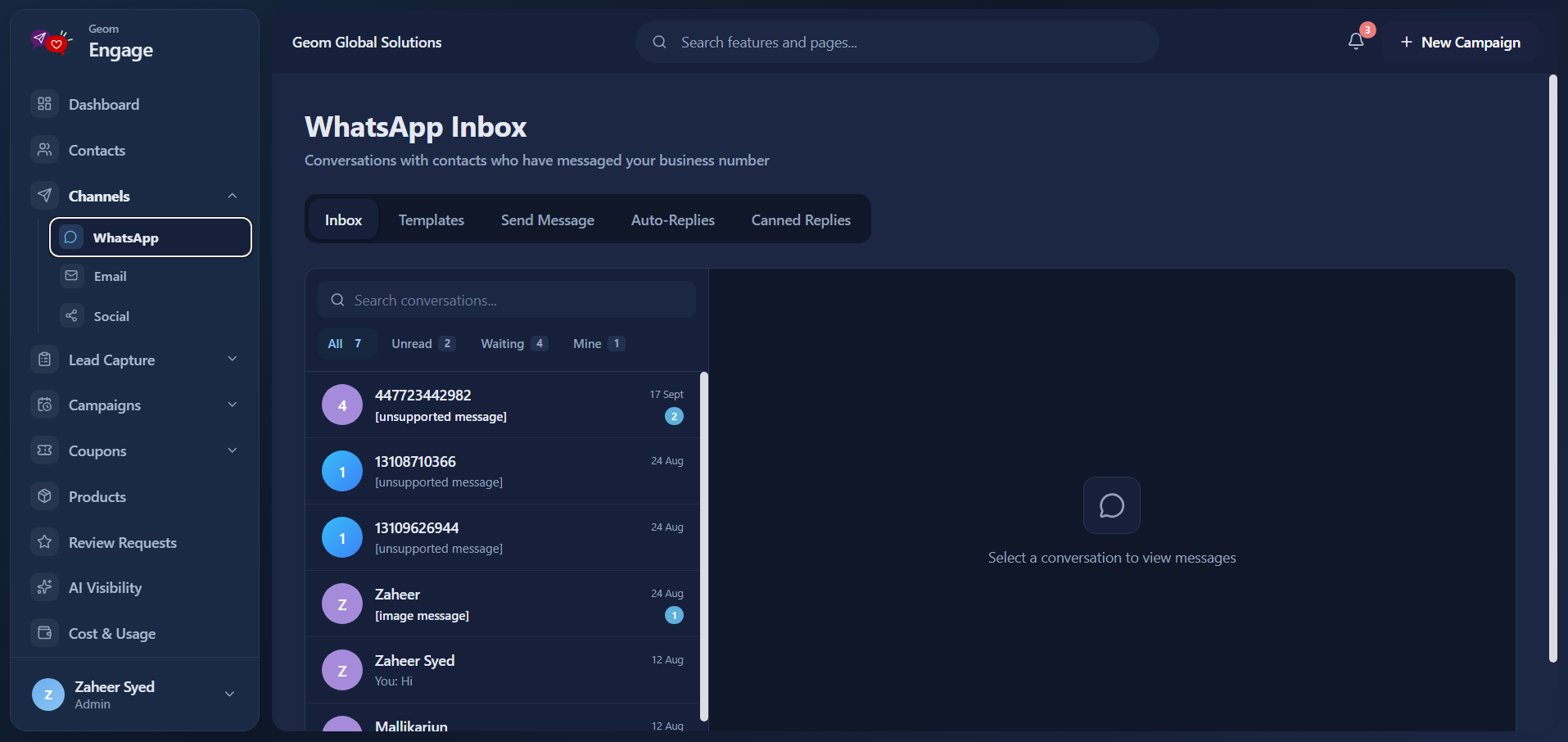Click the chat bubble placeholder icon
Image resolution: width=1568 pixels, height=742 pixels.
click(x=1111, y=505)
